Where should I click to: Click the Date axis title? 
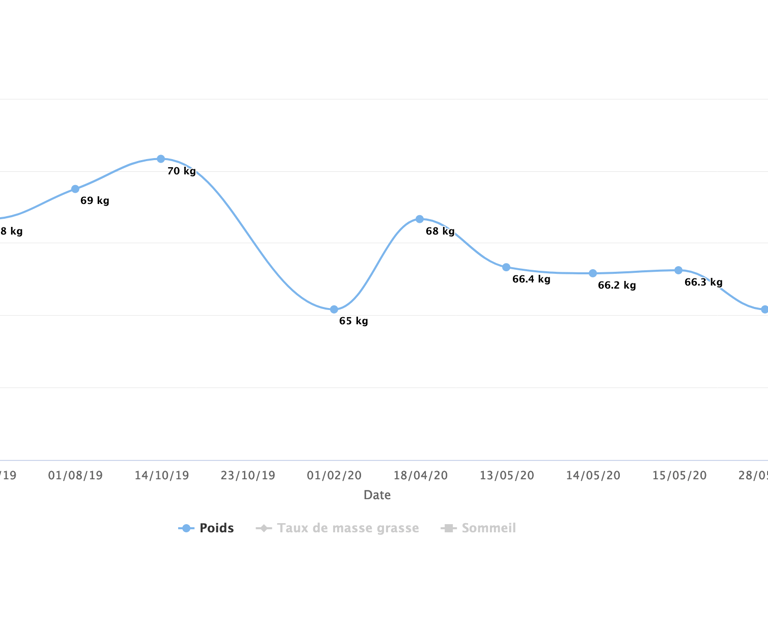click(377, 495)
